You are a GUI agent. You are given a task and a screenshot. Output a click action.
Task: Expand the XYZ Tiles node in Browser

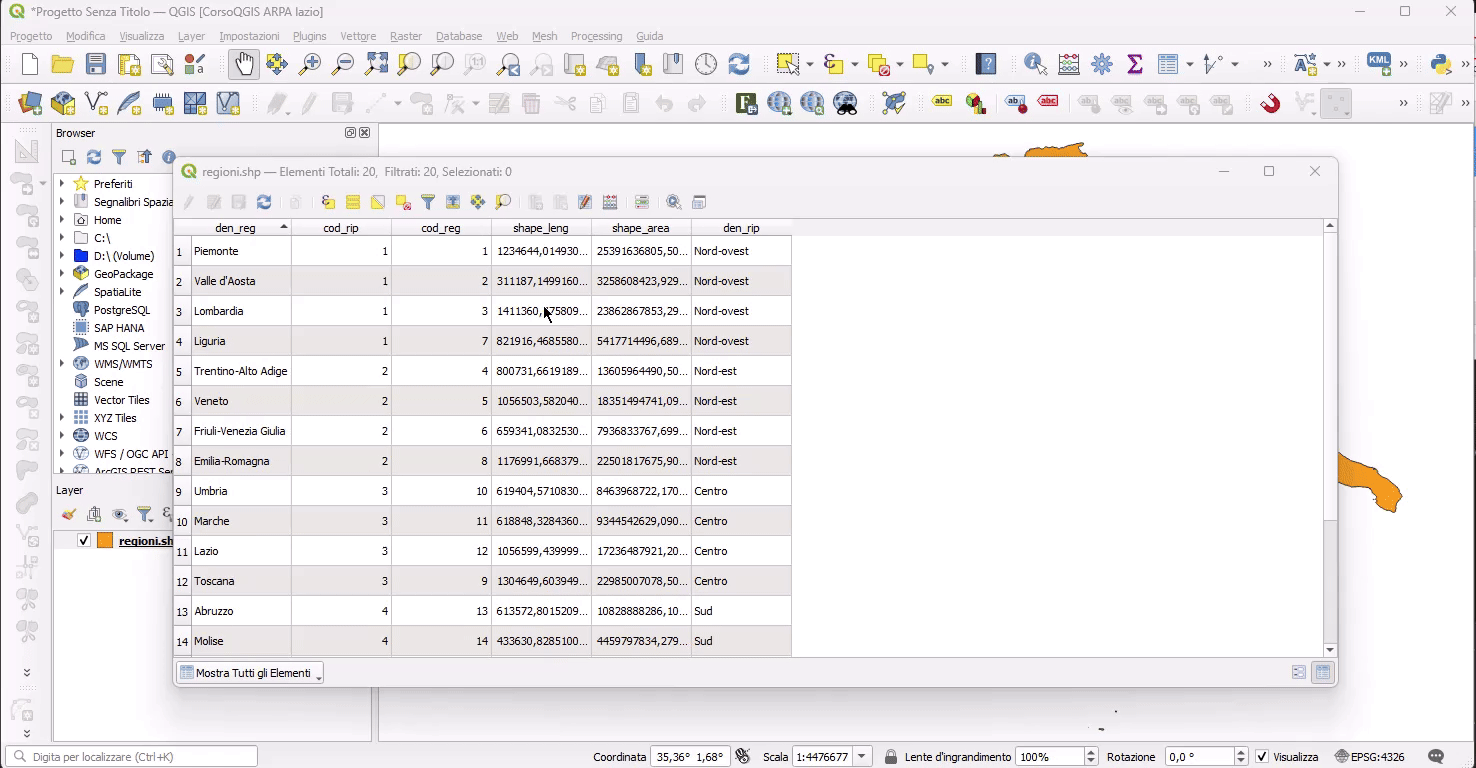[62, 418]
